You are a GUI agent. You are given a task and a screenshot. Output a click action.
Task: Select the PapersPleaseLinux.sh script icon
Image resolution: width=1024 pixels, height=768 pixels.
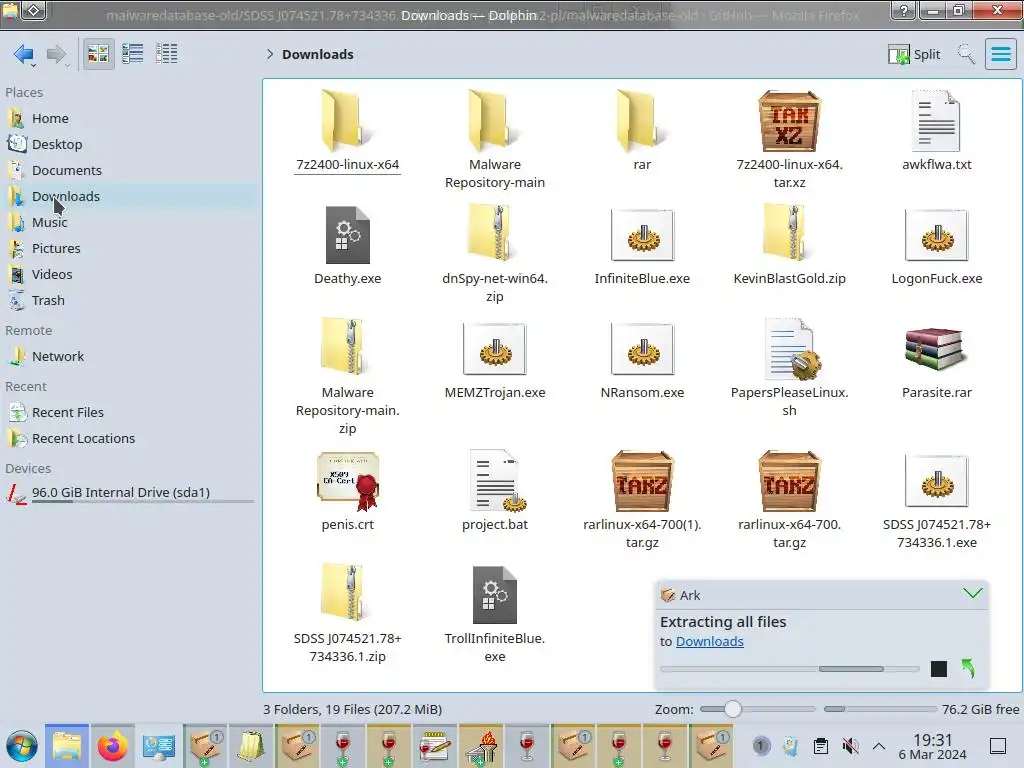point(792,349)
